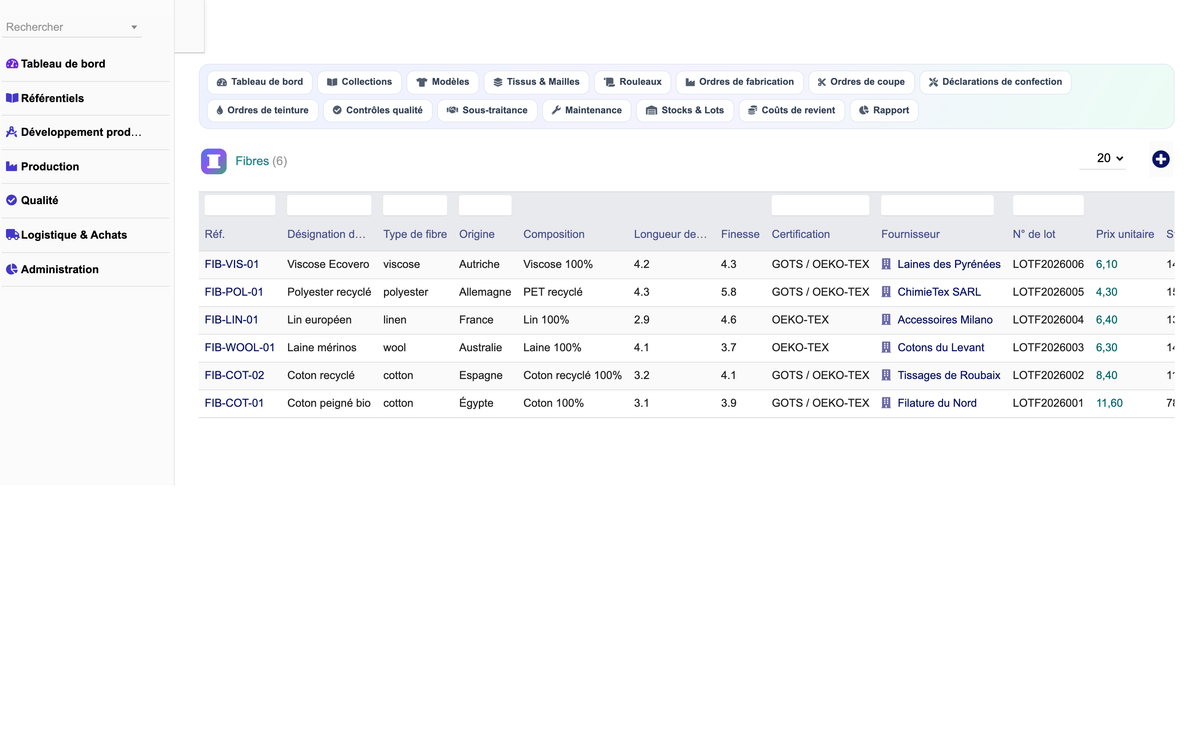Screen dimensions: 1200x743
Task: Open Coûts de revient tab
Action: (792, 110)
